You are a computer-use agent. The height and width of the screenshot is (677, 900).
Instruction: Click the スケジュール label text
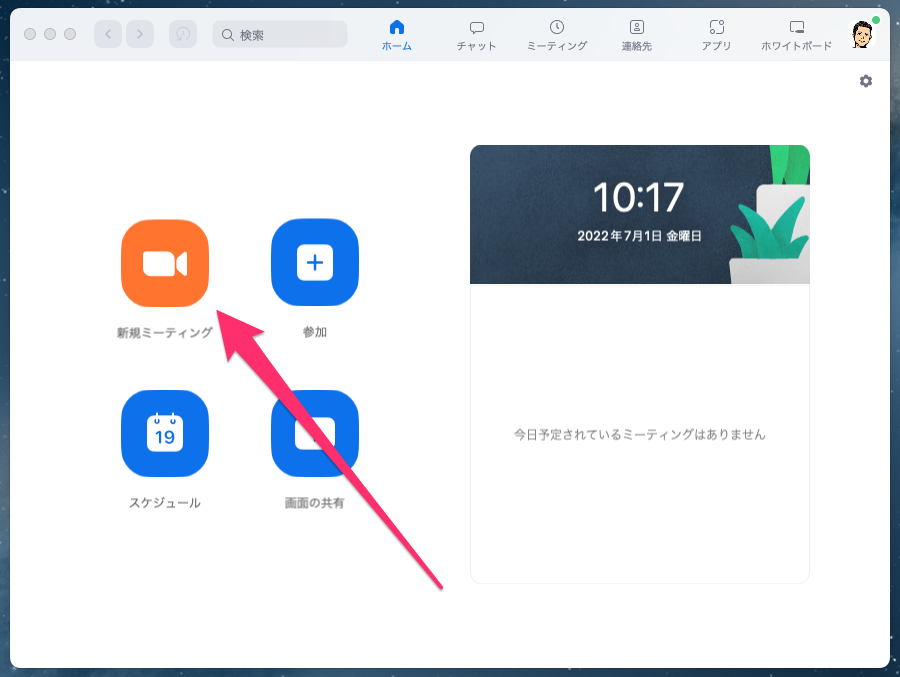coord(165,503)
